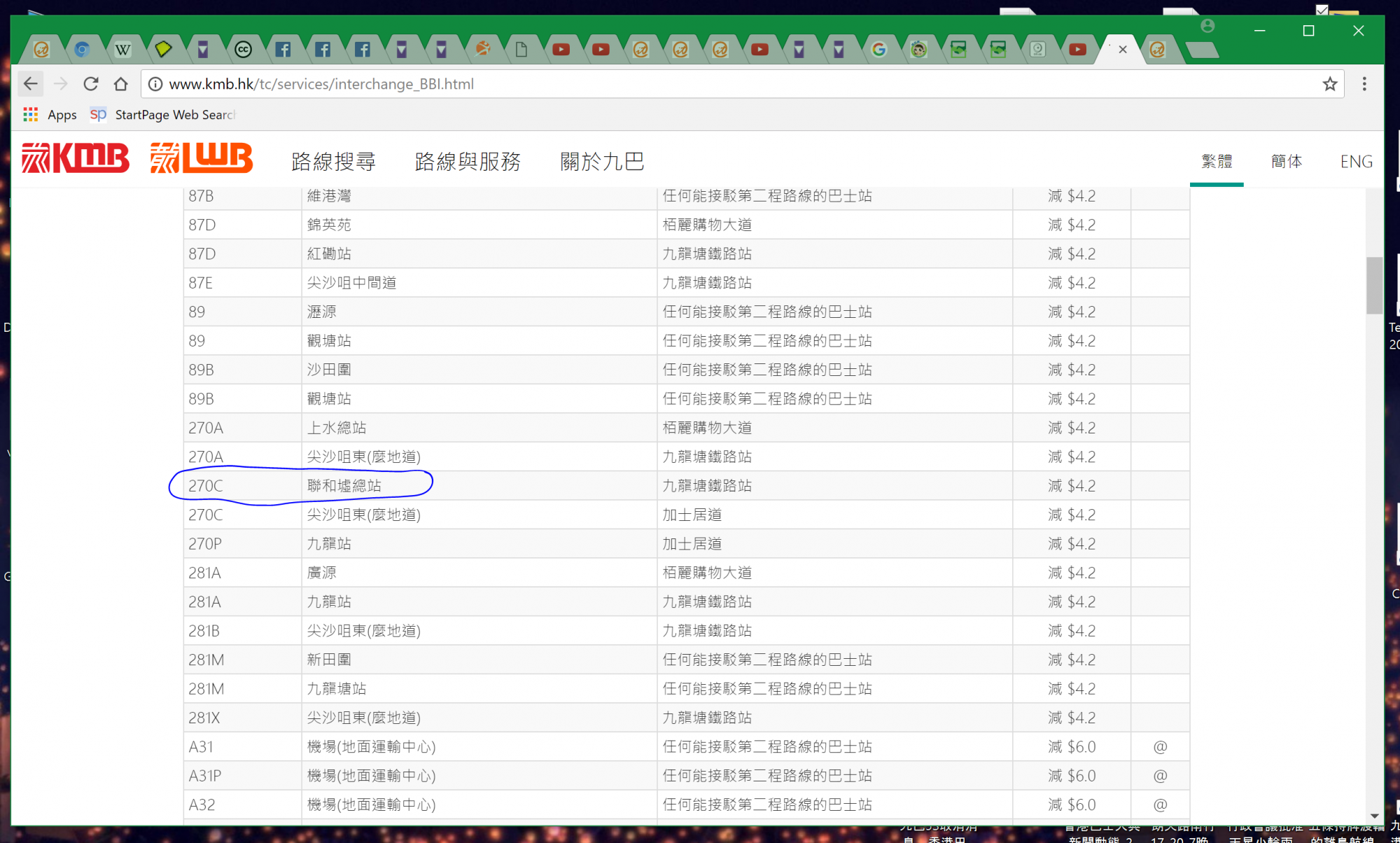The width and height of the screenshot is (1400, 843).
Task: Bookmark this page with the star icon
Action: [1329, 84]
